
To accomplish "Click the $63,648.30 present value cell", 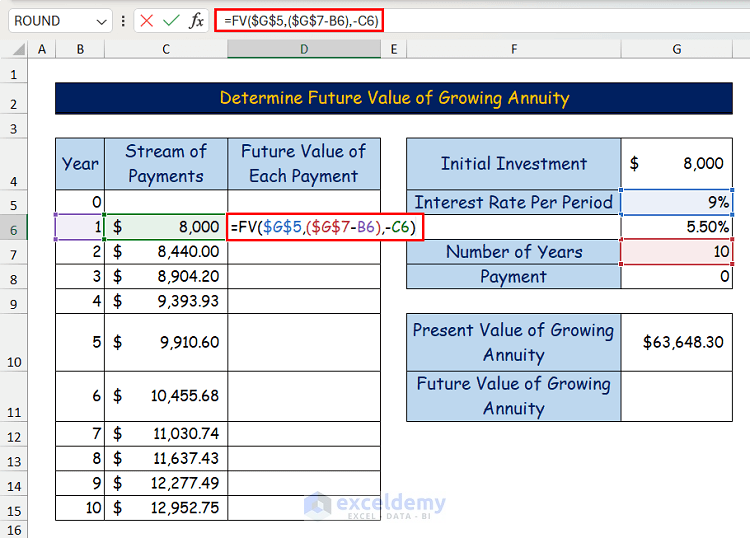I will click(677, 342).
